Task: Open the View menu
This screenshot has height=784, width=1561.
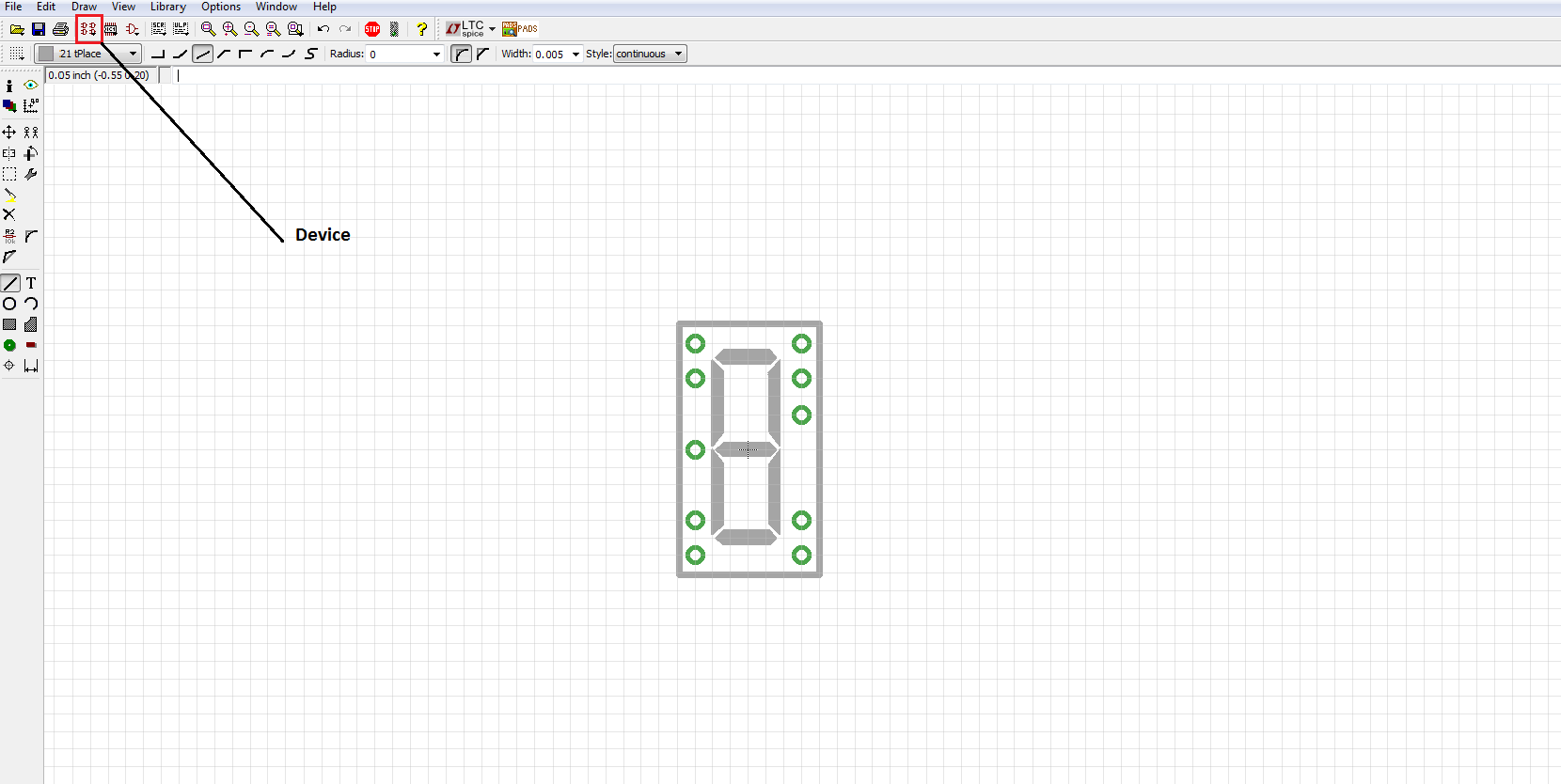Action: [123, 7]
